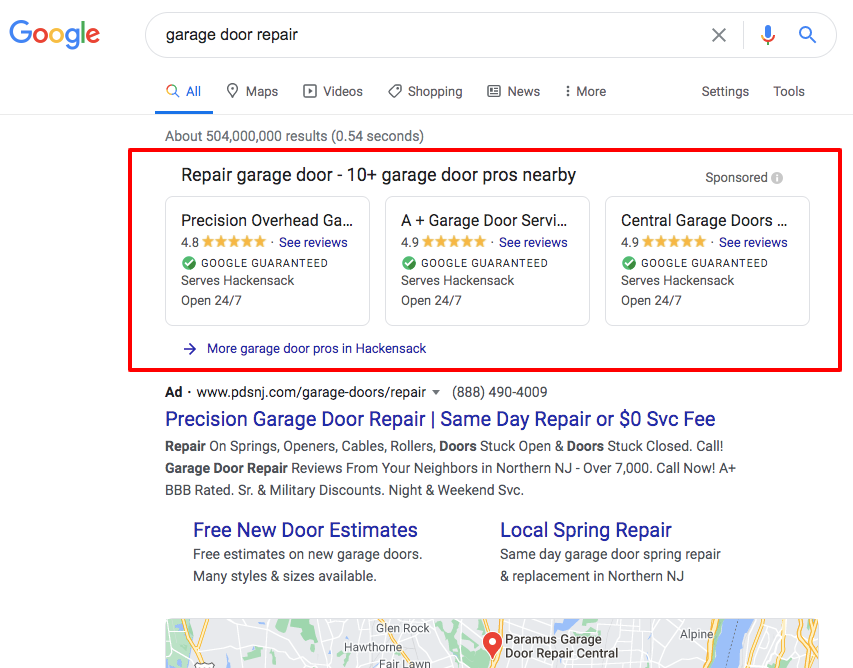Open the Local Spring Repair sitelink
This screenshot has width=853, height=668.
(x=586, y=530)
